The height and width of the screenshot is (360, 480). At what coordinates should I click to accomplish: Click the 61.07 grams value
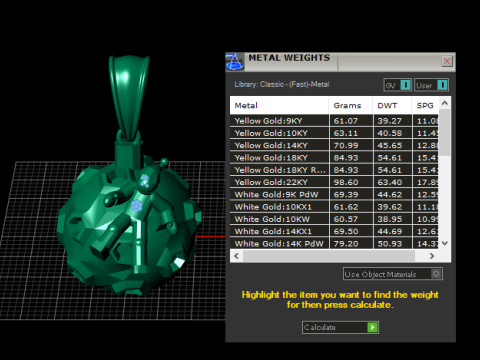point(346,121)
